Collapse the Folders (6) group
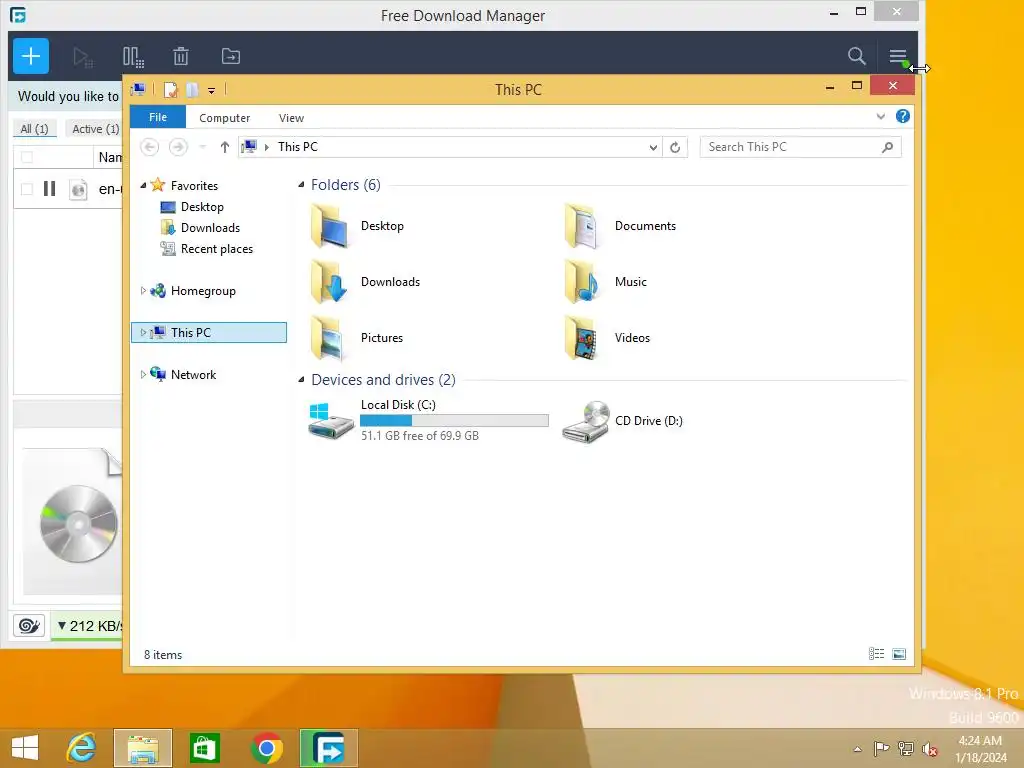 tap(301, 185)
